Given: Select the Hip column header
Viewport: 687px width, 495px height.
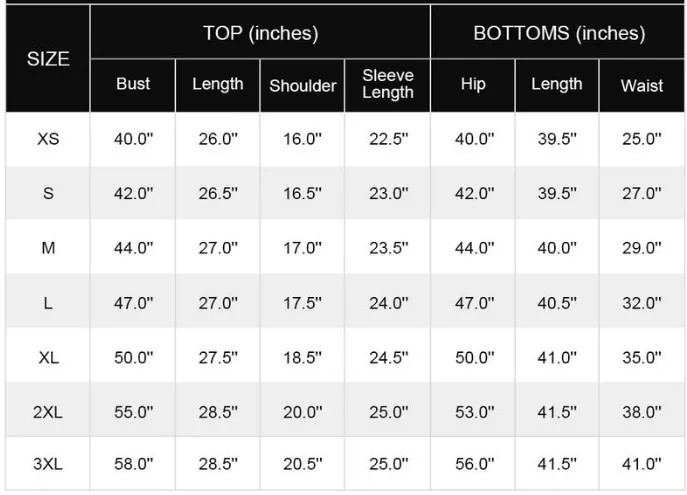Looking at the screenshot, I should pos(473,85).
